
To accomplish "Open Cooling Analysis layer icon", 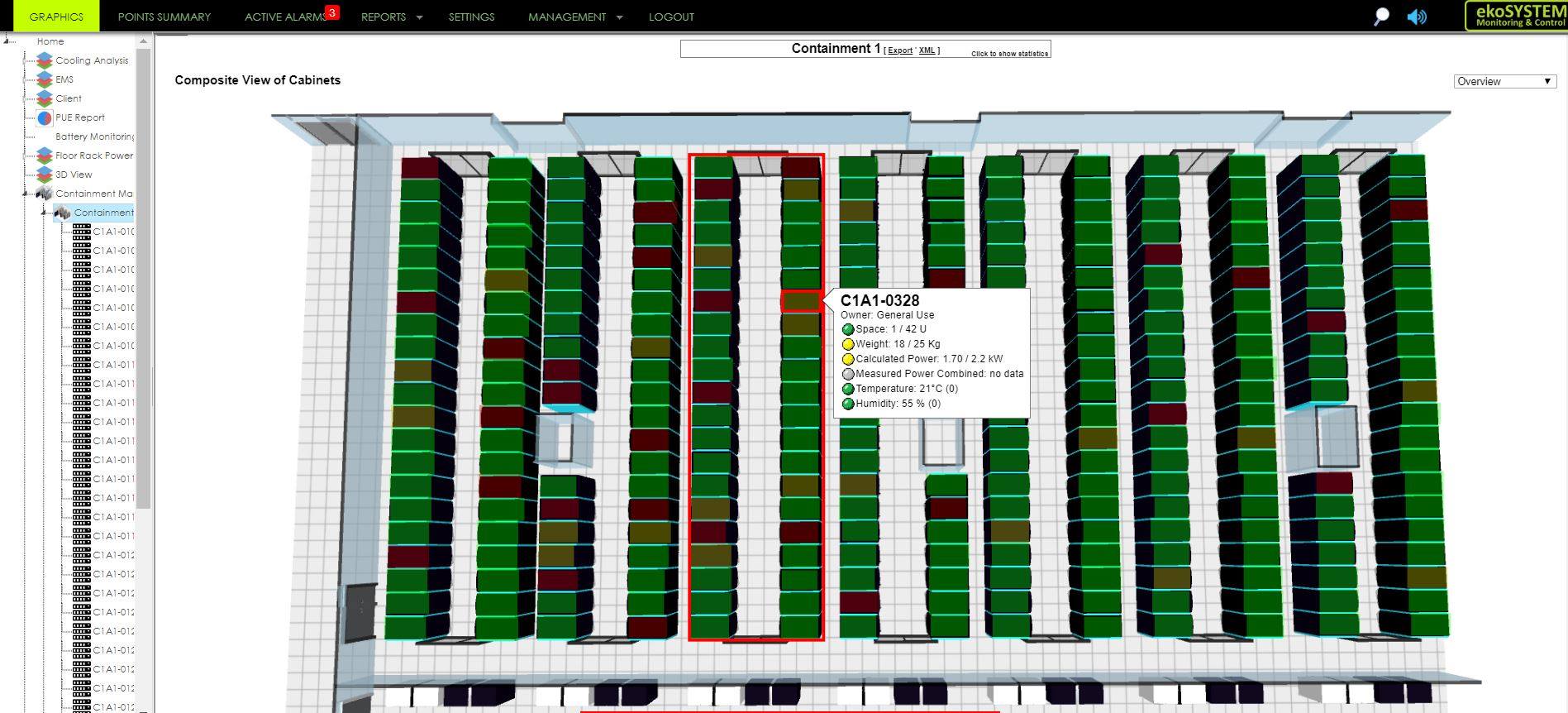I will pos(45,60).
